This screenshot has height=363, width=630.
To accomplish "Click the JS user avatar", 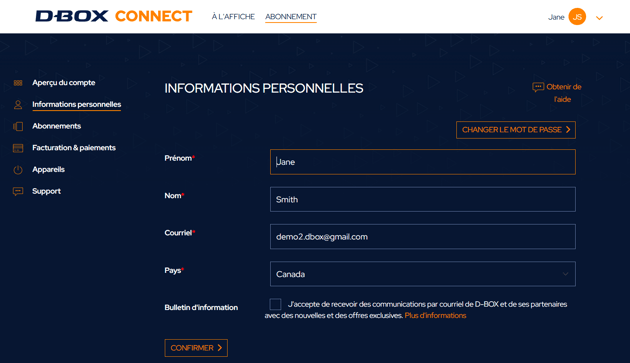I will 577,17.
